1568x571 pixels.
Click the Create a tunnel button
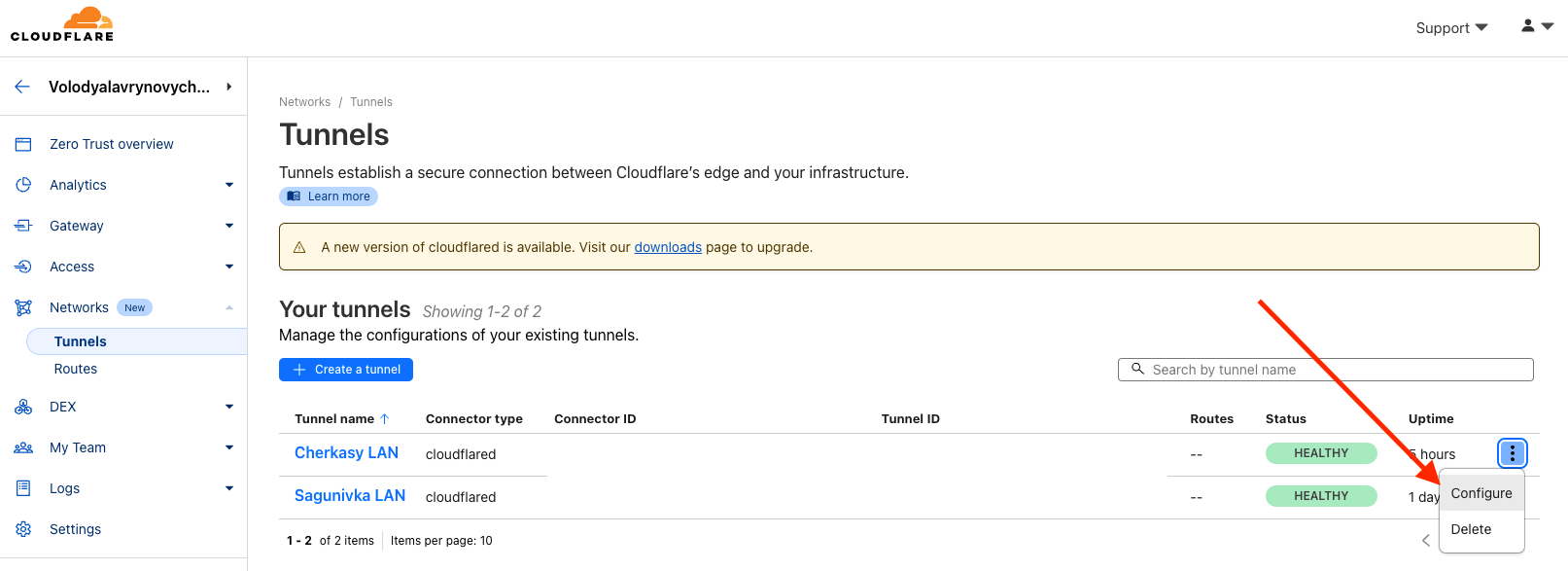(x=346, y=370)
